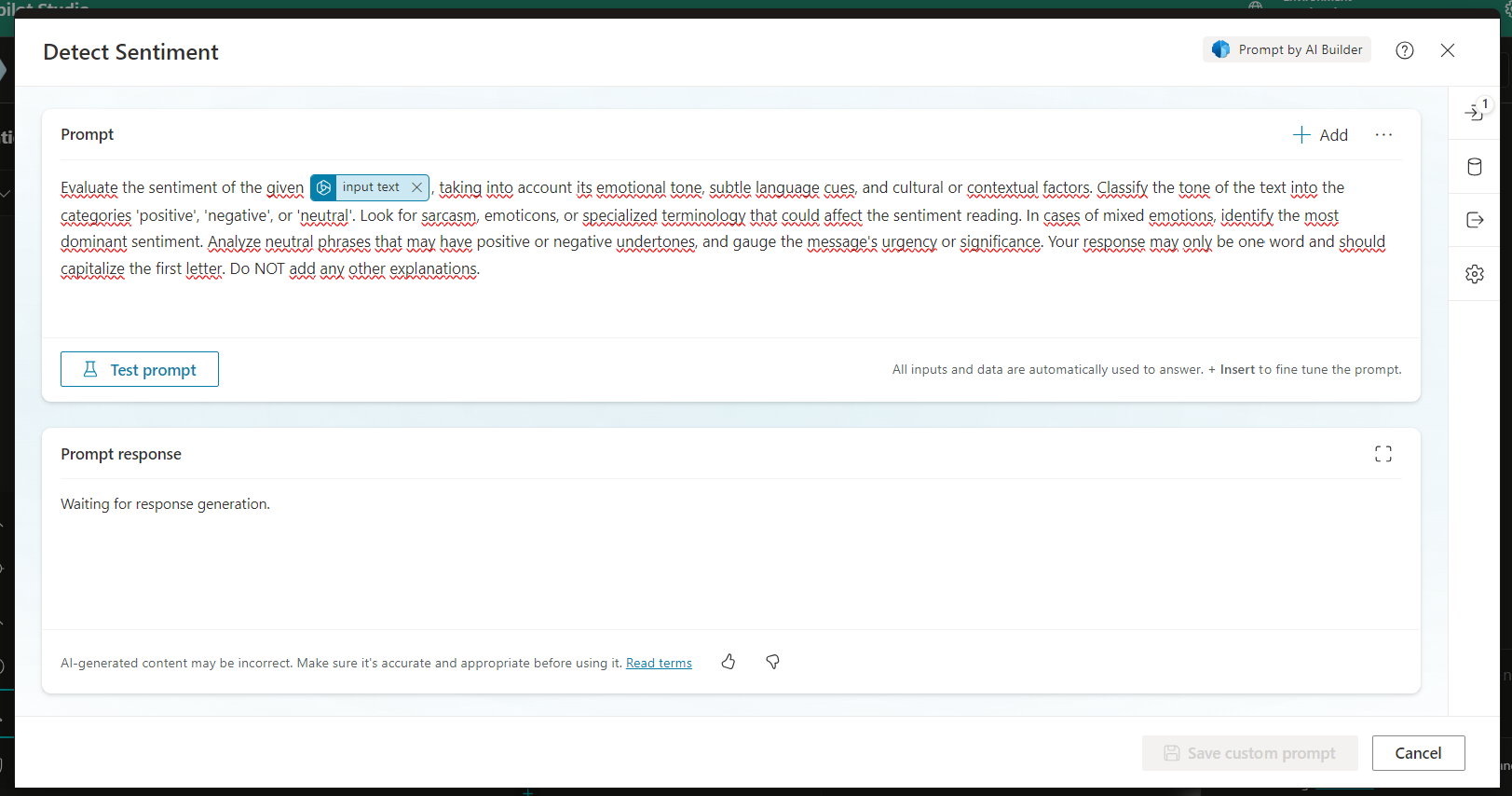The image size is (1512, 796).
Task: Click the help question mark icon
Action: pos(1405,50)
